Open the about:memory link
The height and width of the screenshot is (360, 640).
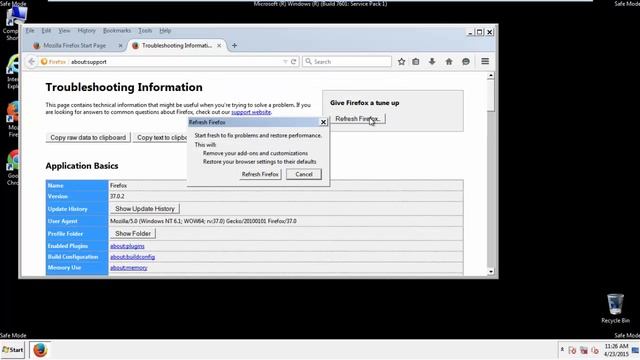(129, 268)
